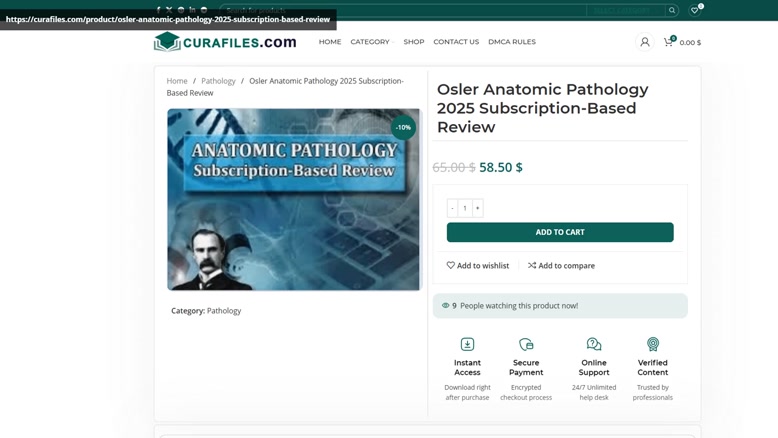Click Add to compare
Image resolution: width=778 pixels, height=438 pixels.
[x=561, y=265]
